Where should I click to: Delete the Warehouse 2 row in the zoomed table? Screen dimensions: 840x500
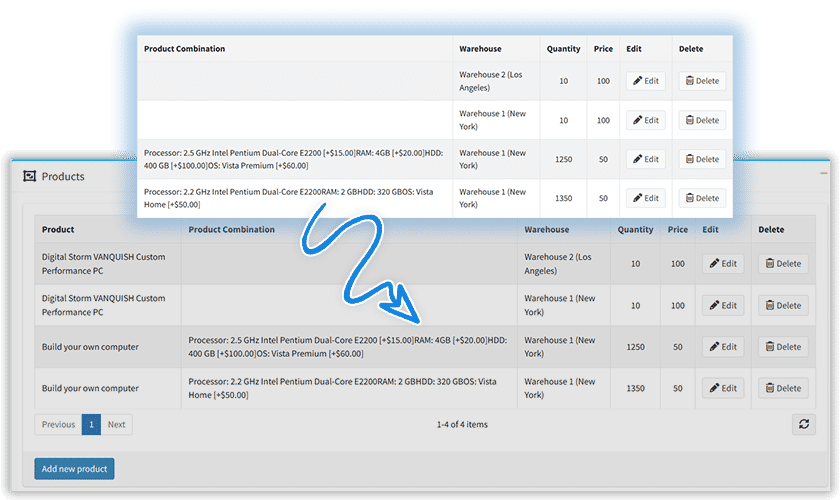click(x=702, y=81)
